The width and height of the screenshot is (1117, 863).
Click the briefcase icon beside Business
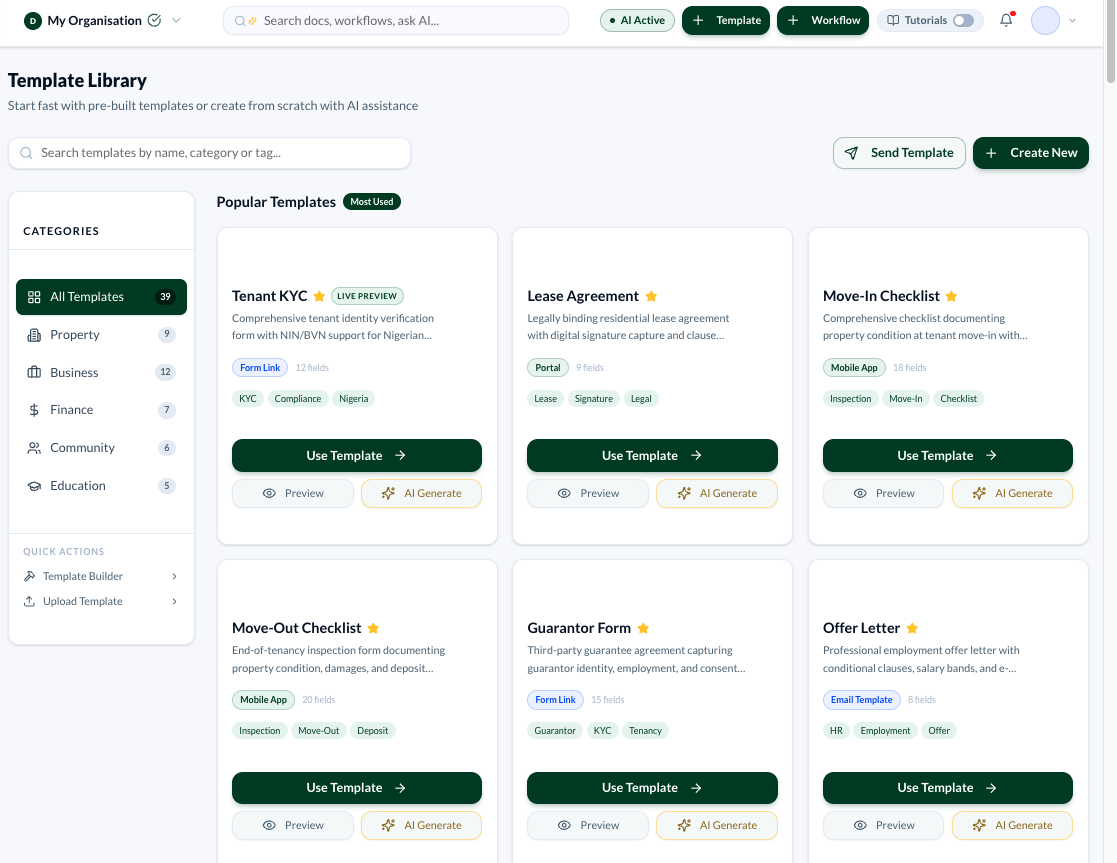click(x=33, y=372)
